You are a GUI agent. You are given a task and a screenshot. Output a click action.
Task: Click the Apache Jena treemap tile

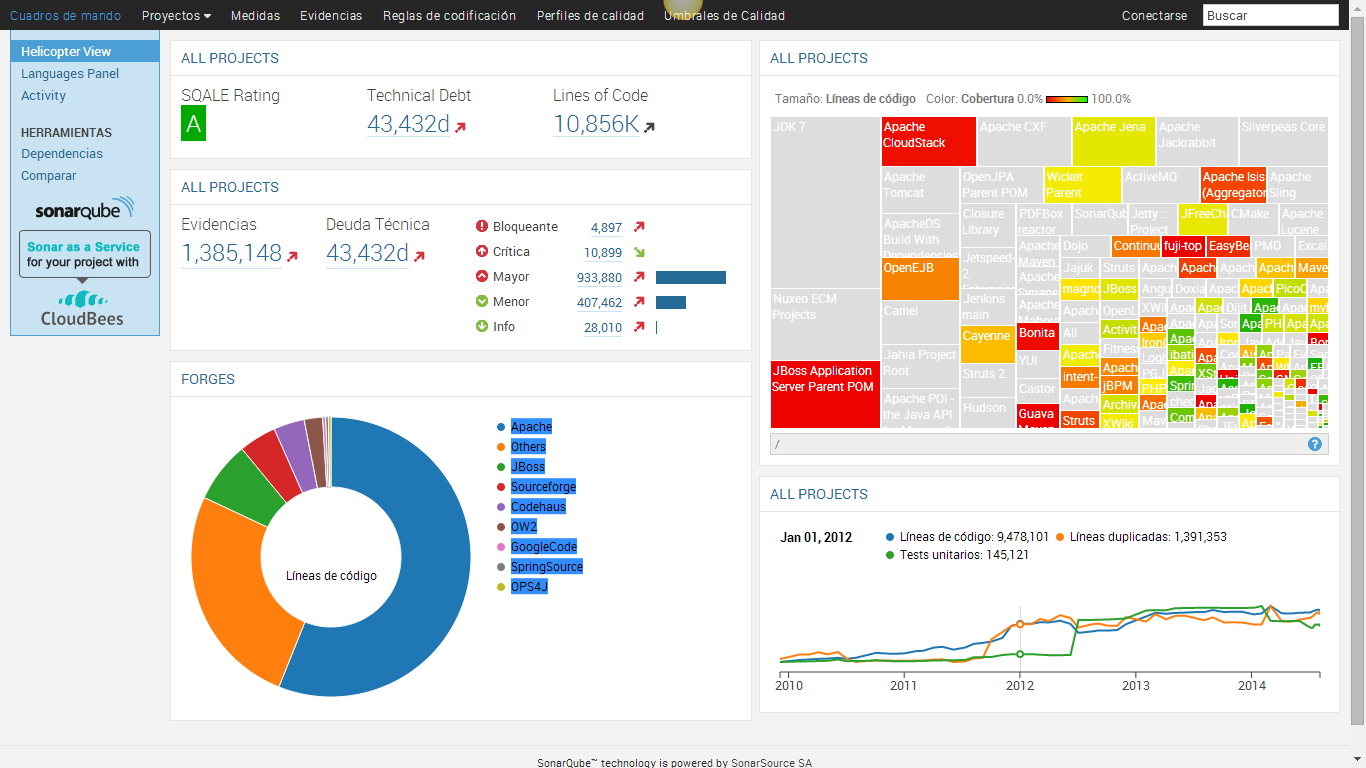[1113, 142]
